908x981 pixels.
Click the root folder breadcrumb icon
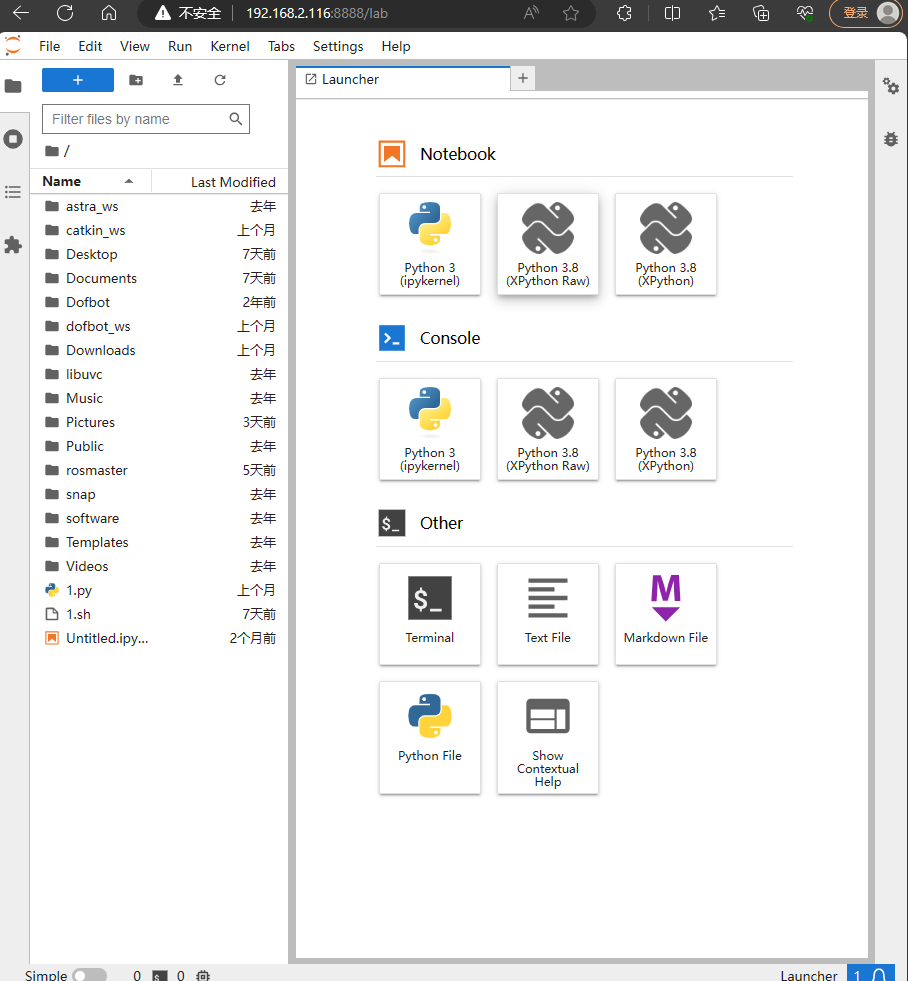coord(52,151)
